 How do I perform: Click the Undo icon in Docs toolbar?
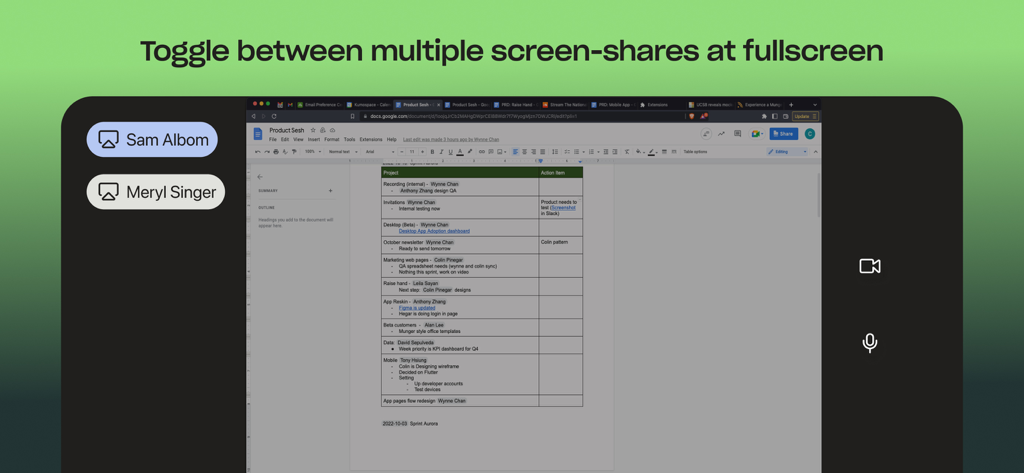pyautogui.click(x=257, y=152)
